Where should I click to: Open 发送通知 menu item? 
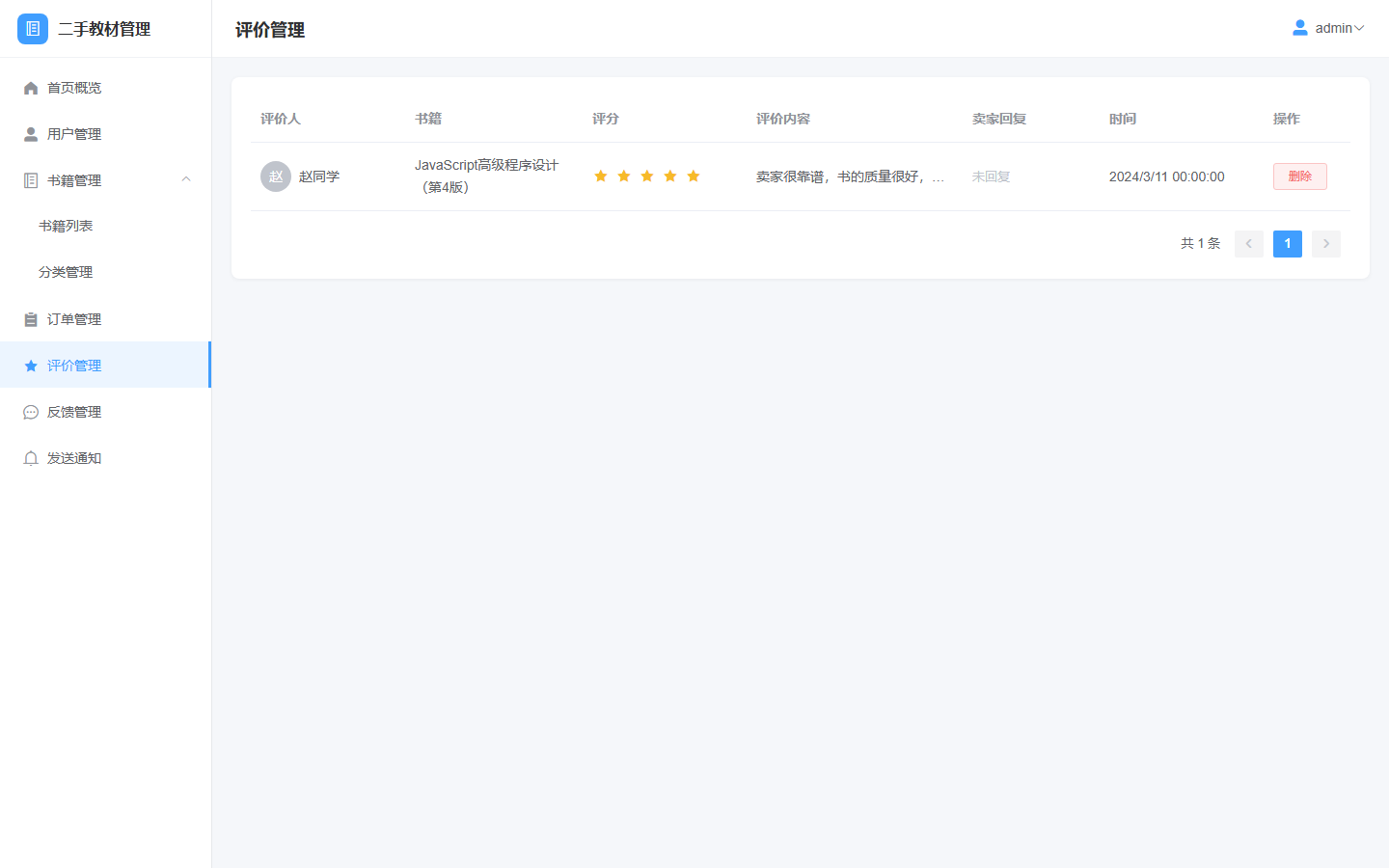[x=105, y=458]
